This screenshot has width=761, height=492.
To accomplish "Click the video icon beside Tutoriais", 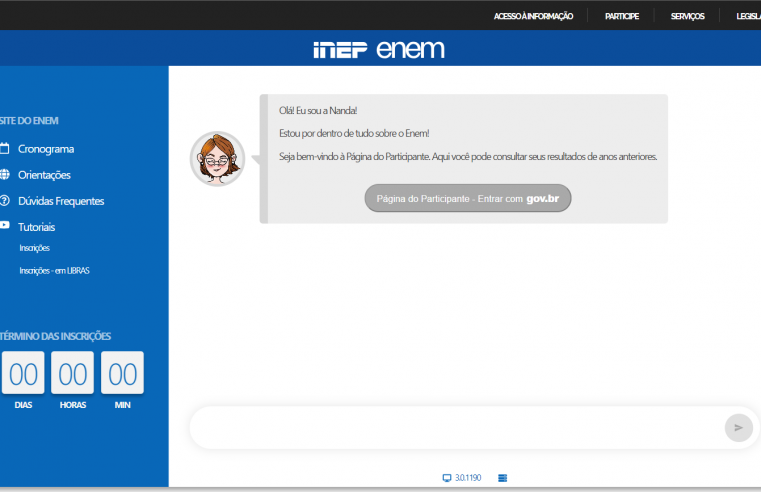I will click(5, 227).
